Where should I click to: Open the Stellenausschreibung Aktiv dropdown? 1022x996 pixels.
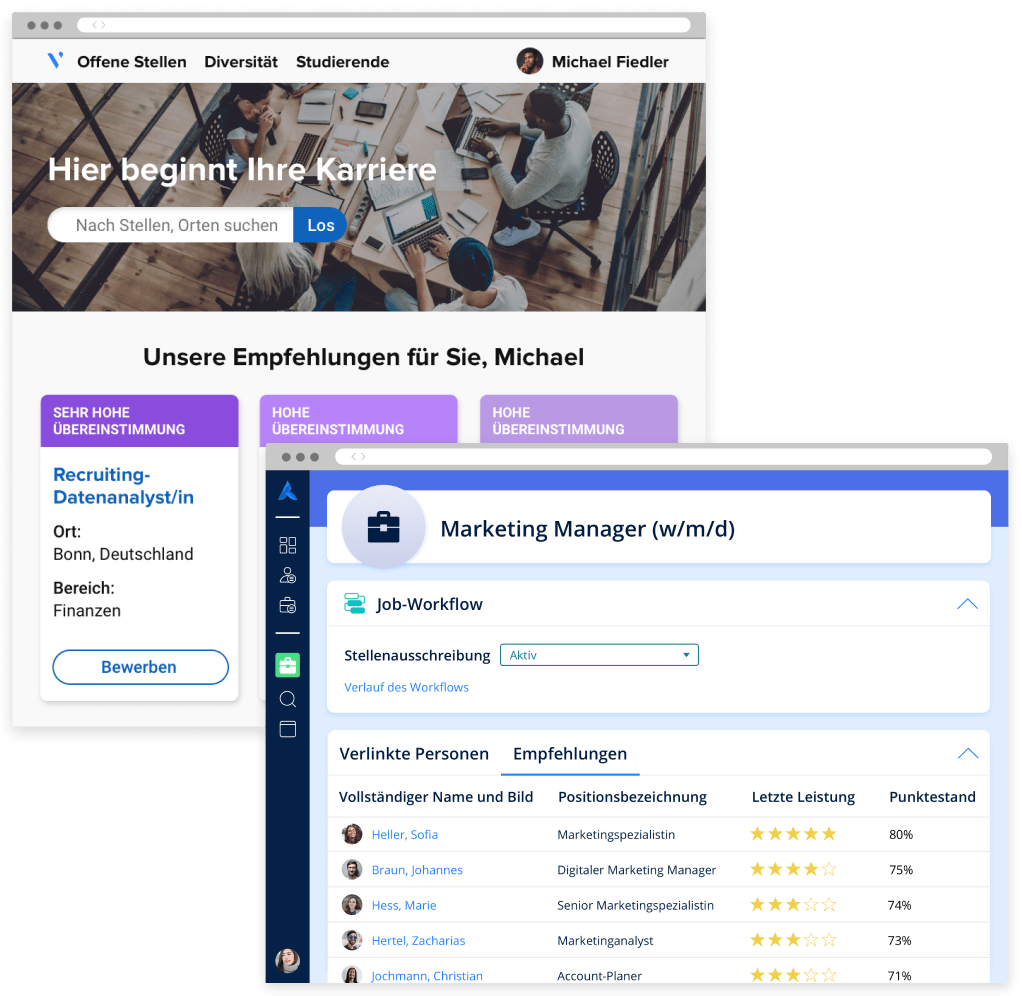[x=599, y=654]
